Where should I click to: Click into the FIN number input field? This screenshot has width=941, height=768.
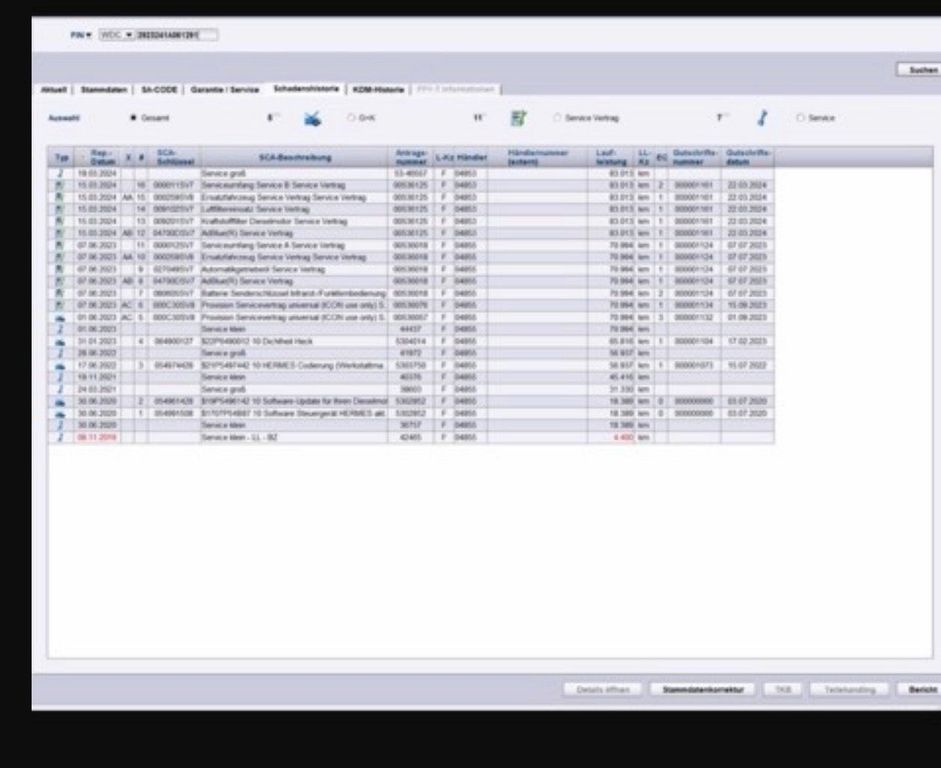point(176,35)
